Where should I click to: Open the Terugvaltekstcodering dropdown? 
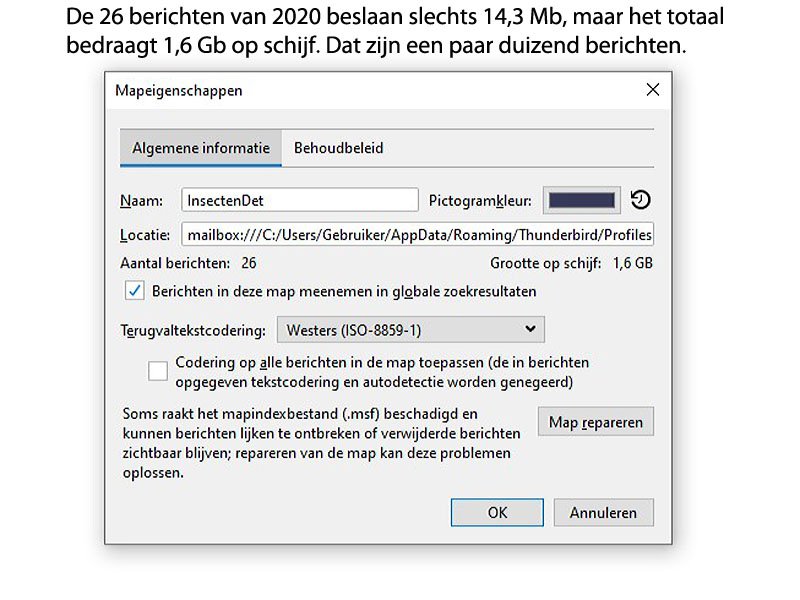point(410,329)
